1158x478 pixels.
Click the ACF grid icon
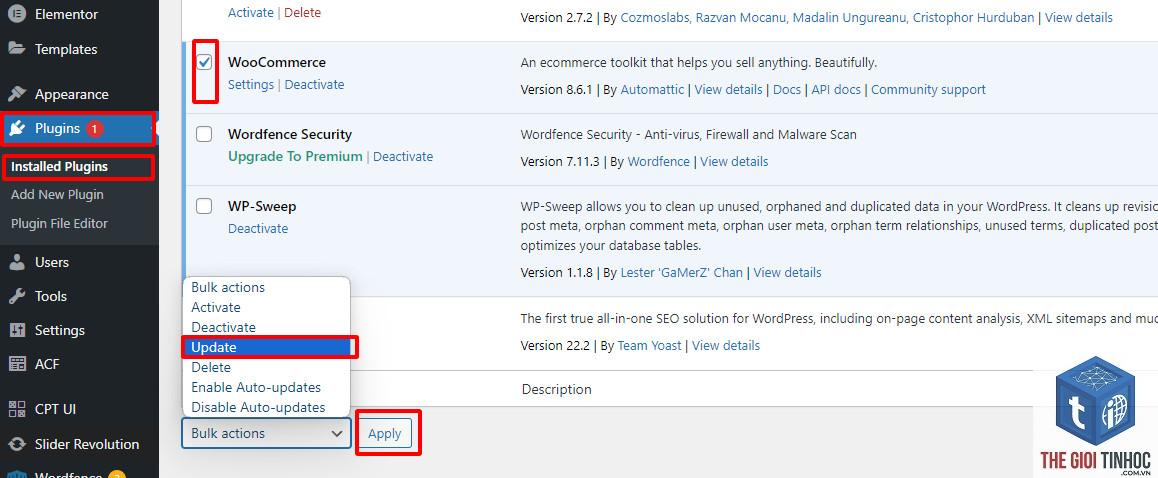point(16,364)
